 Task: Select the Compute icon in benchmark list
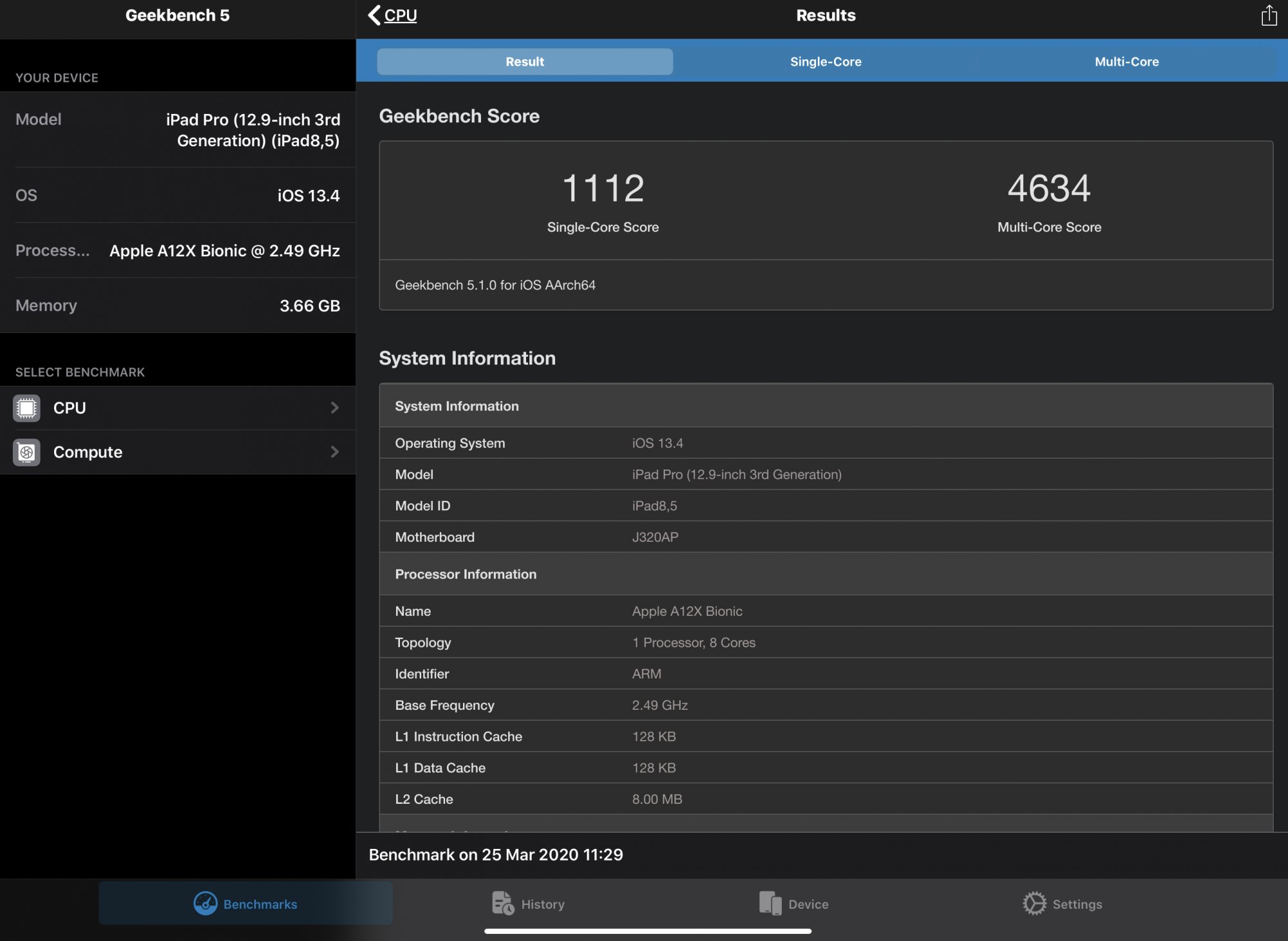[26, 452]
